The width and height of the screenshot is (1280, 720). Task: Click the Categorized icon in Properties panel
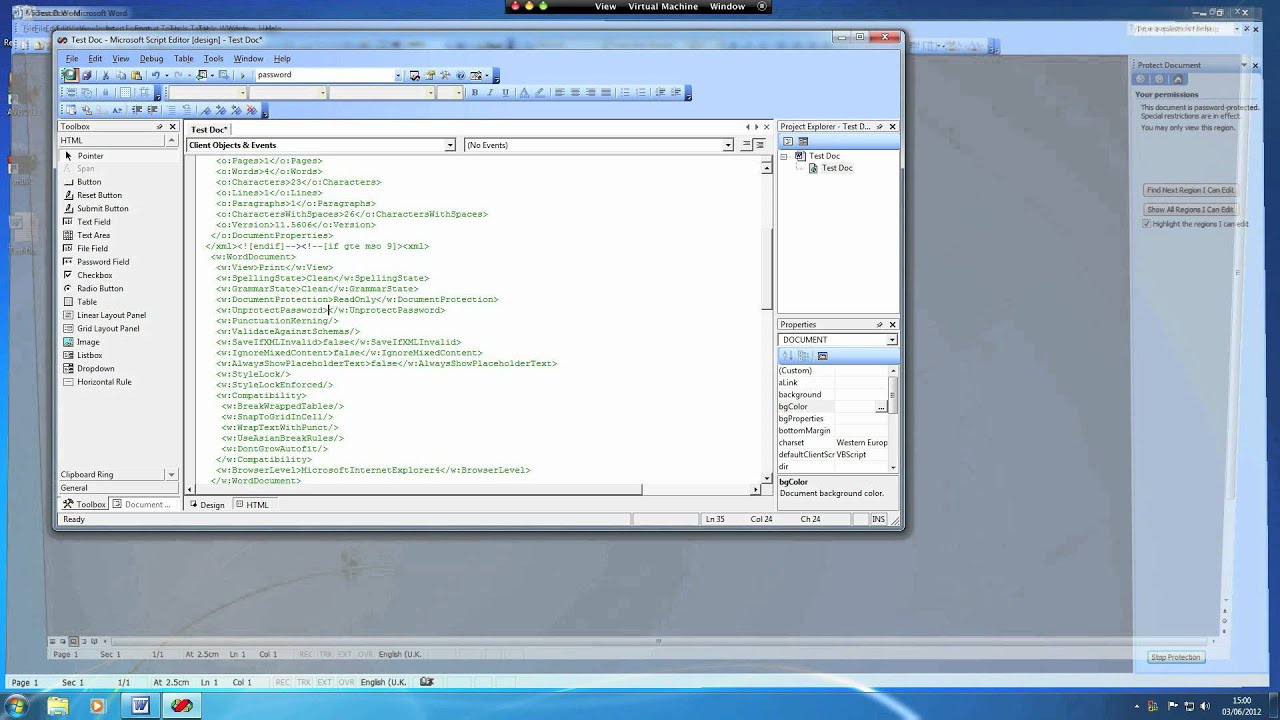click(803, 355)
